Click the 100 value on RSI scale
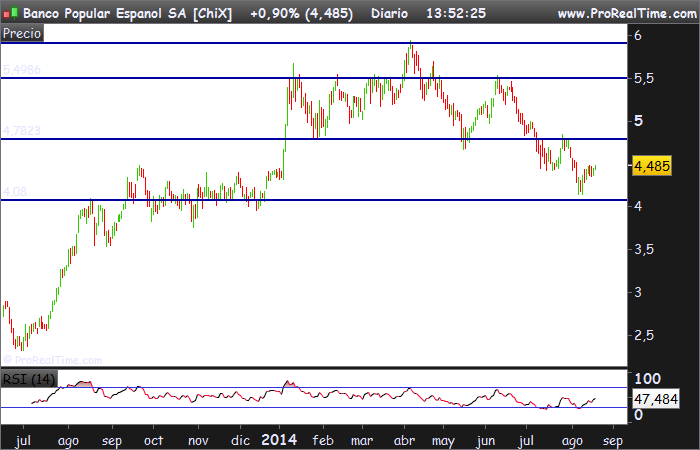Viewport: 700px width, 450px height. click(x=647, y=379)
